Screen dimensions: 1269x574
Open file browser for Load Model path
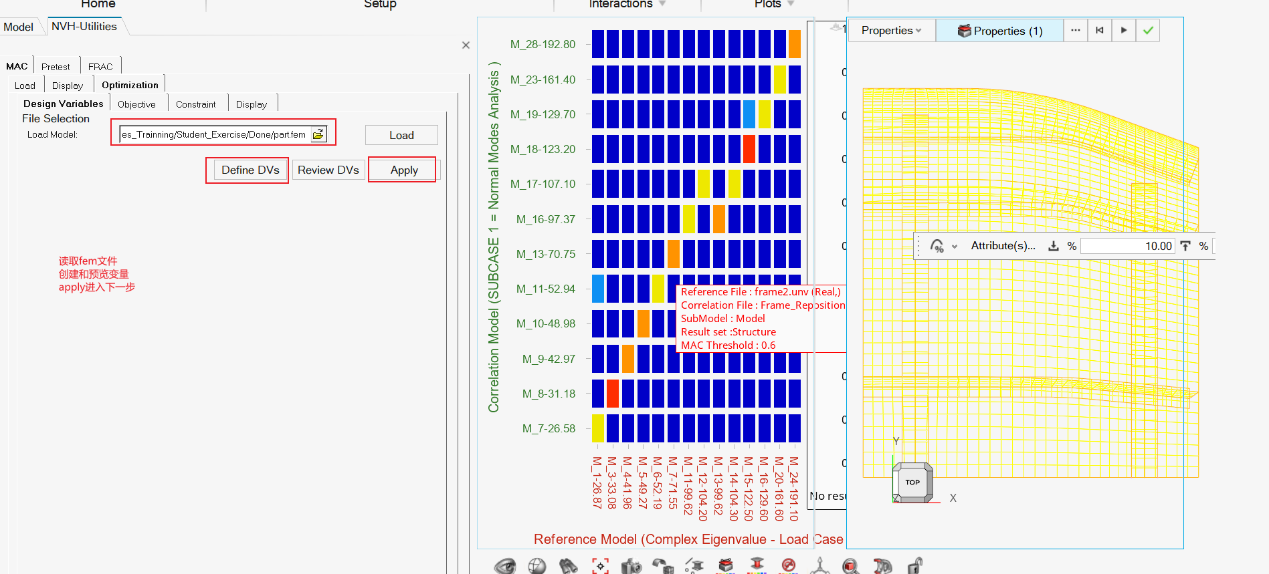click(318, 134)
